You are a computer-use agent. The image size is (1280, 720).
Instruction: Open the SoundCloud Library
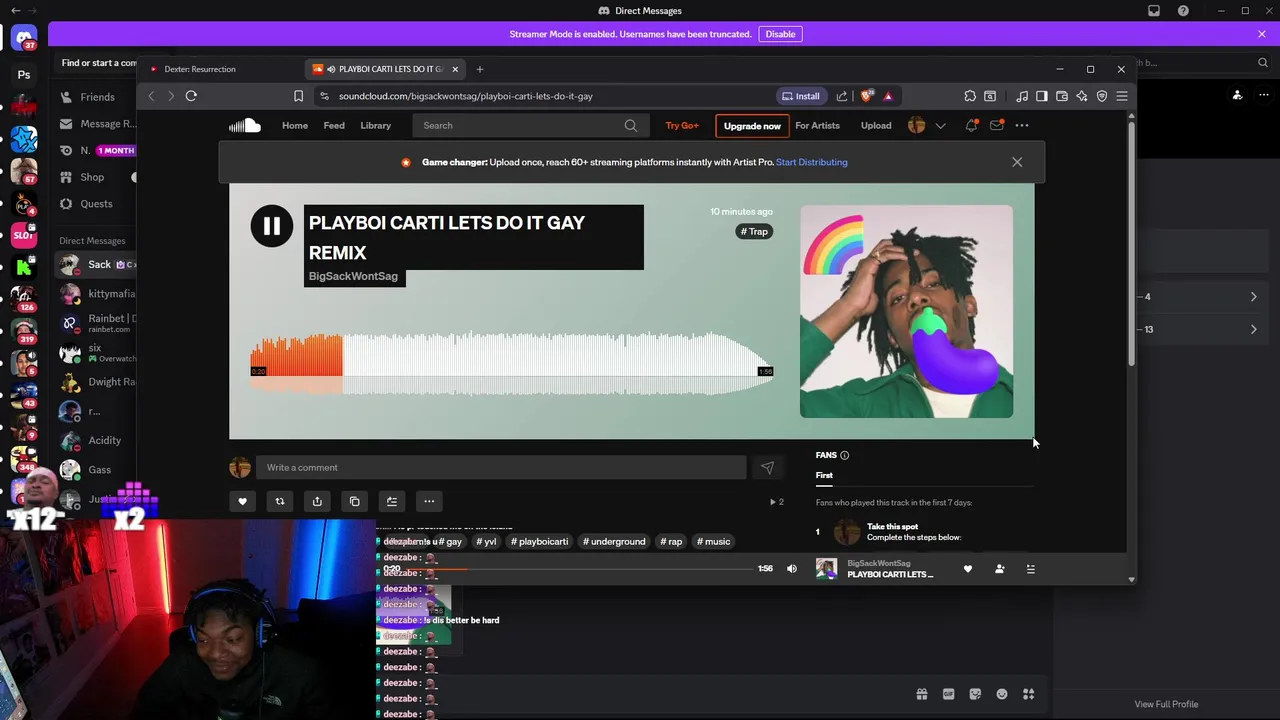coord(376,125)
